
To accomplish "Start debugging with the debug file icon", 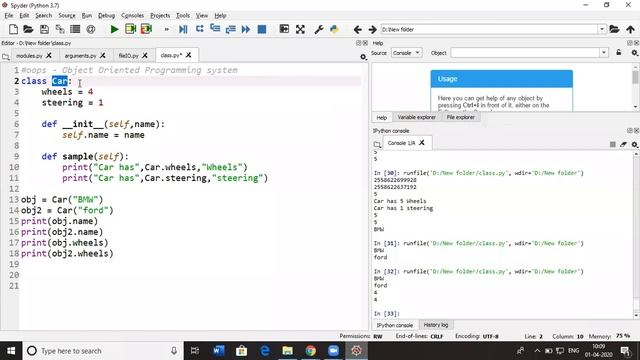I will (183, 29).
